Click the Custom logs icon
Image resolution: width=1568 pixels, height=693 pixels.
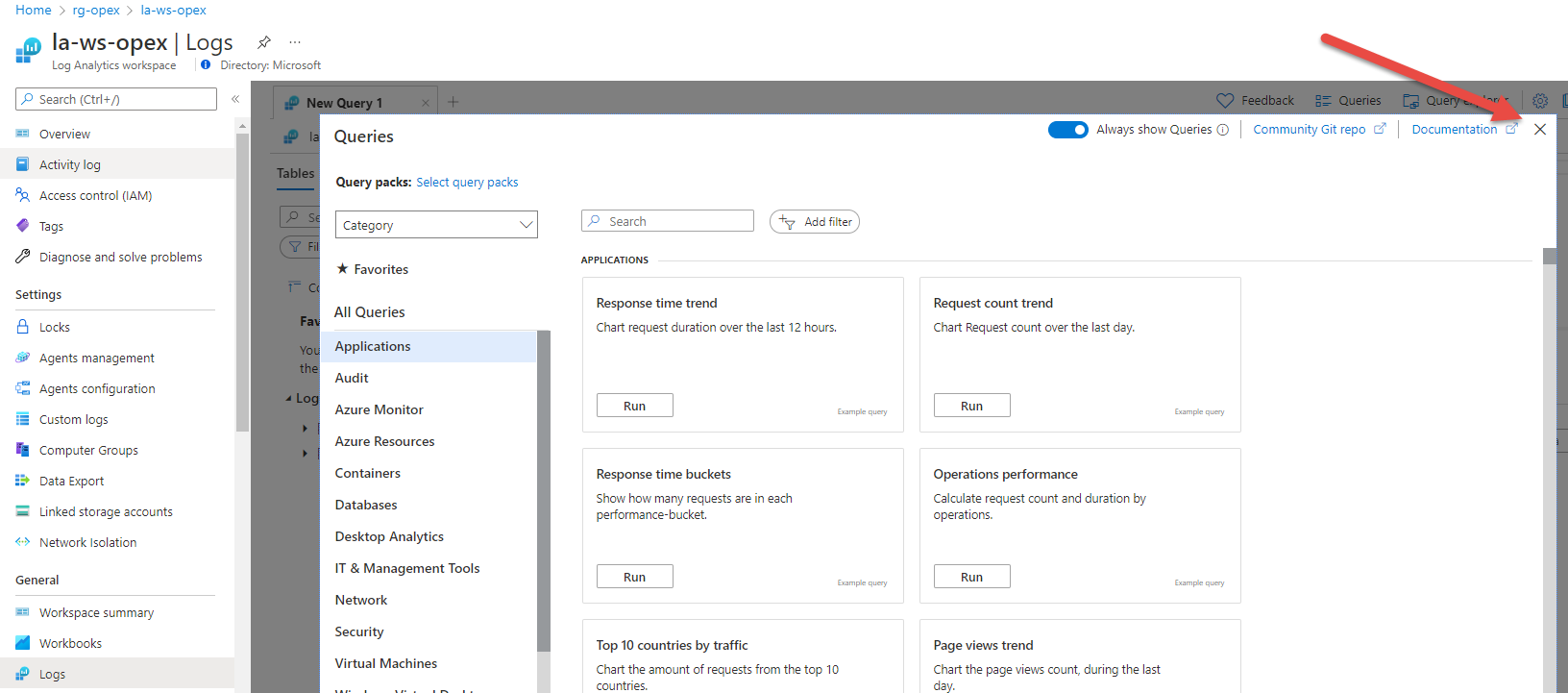(23, 419)
